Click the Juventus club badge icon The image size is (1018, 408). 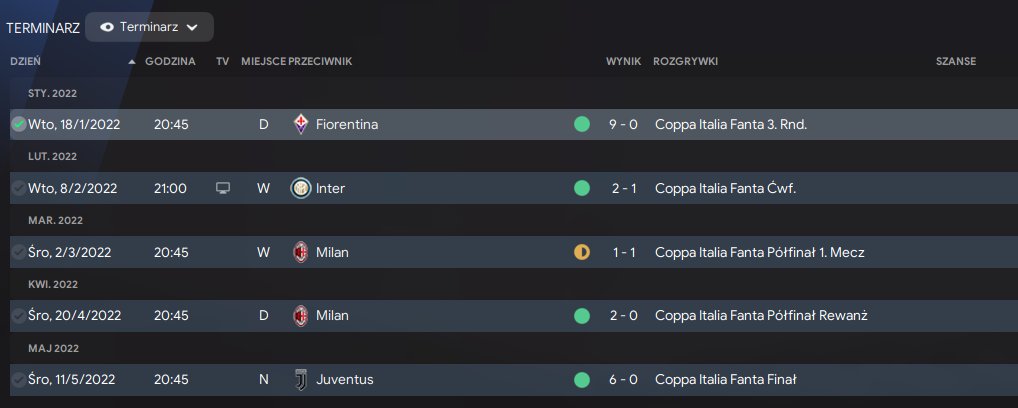[x=300, y=379]
